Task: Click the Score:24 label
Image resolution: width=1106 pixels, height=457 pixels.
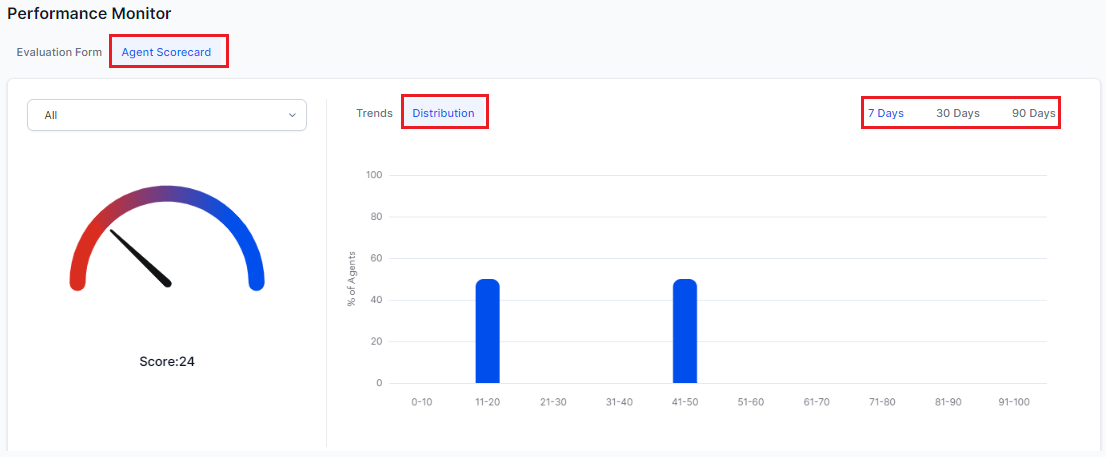Action: point(166,361)
